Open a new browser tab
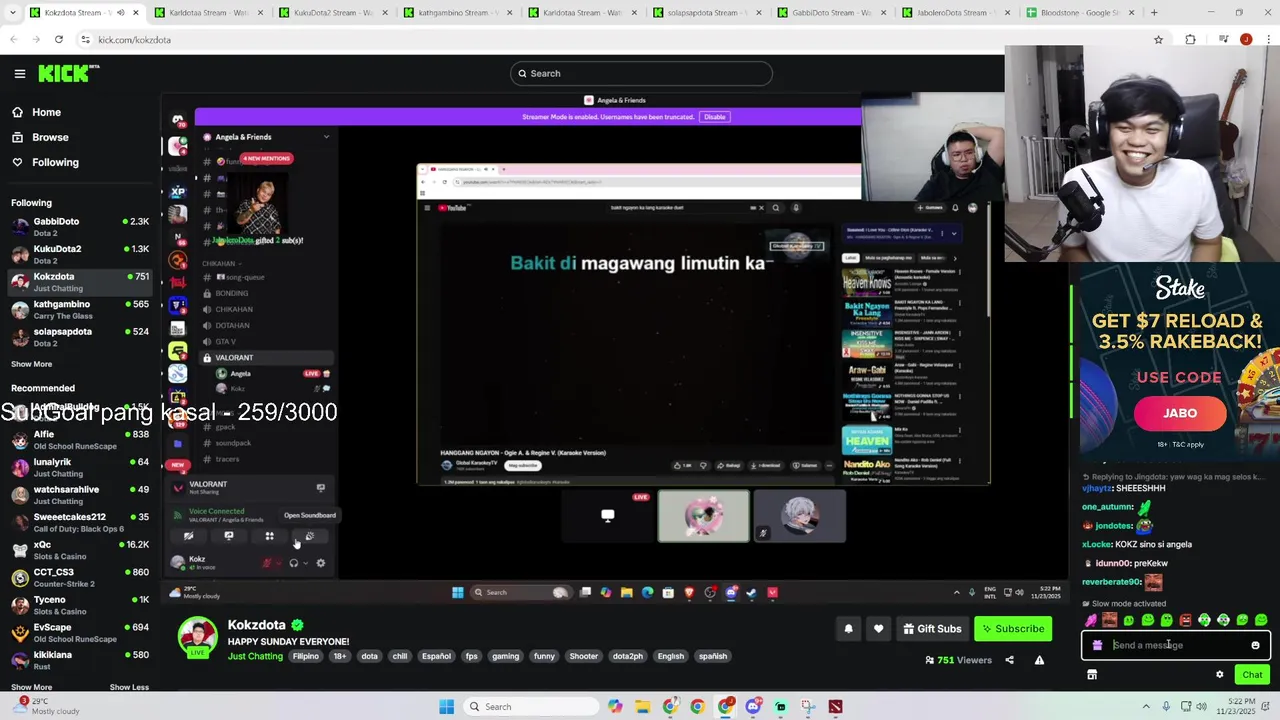The height and width of the screenshot is (720, 1280). (1154, 13)
